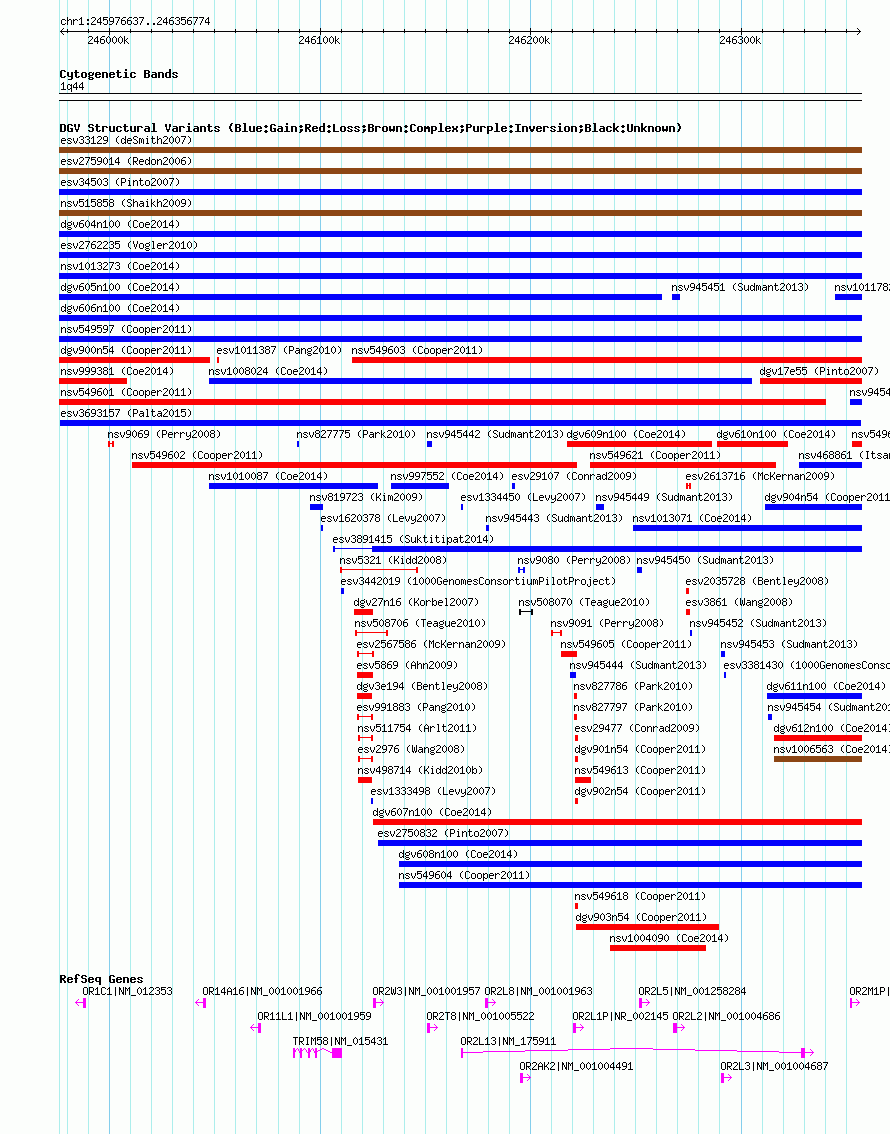The height and width of the screenshot is (1134, 890).
Task: Click the esv33129 (deSmith2007) brown variant bar
Action: pos(461,150)
